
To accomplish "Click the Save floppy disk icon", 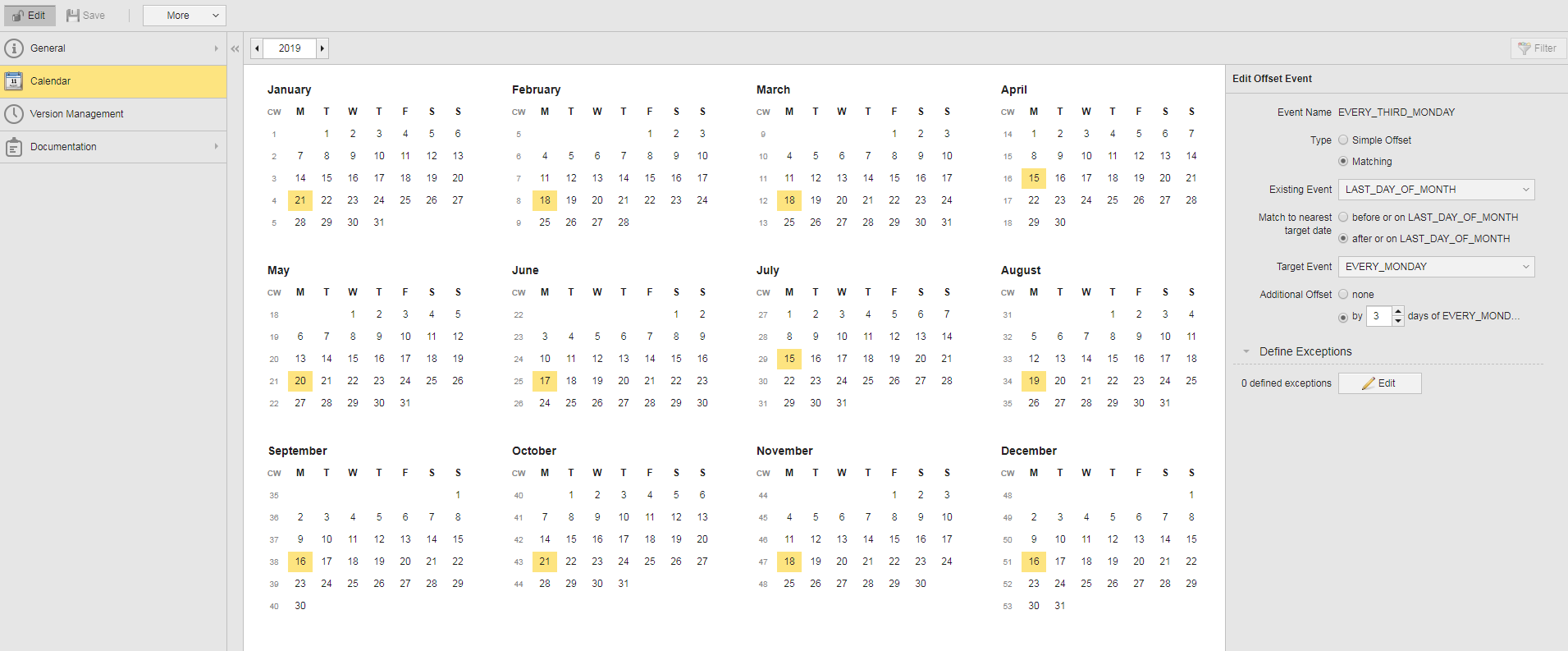I will point(73,16).
